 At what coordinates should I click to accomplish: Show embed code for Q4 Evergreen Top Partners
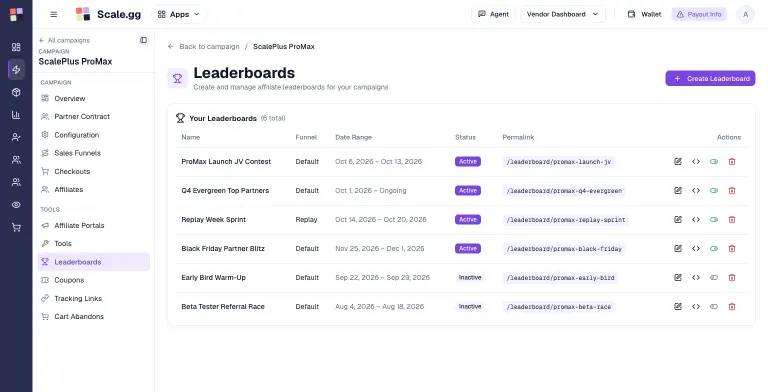click(x=696, y=191)
